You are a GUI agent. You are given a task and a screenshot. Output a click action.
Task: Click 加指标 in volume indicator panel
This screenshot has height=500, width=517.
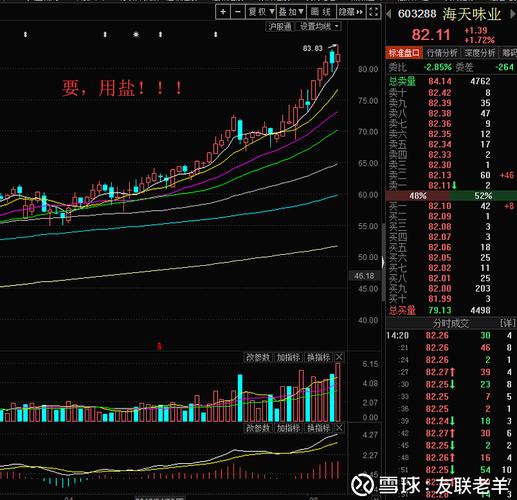[x=288, y=357]
